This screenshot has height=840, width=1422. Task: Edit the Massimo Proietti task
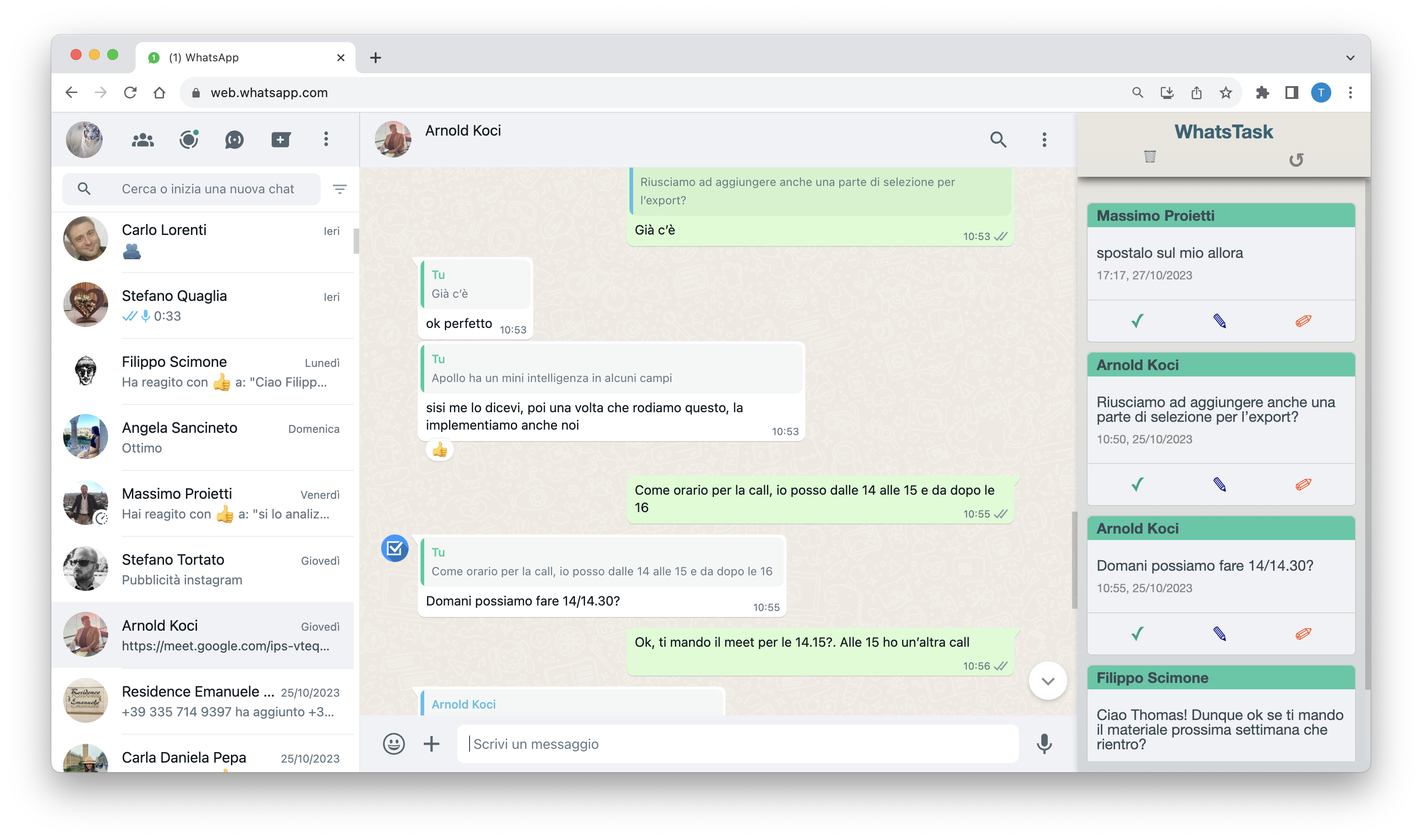(1220, 321)
